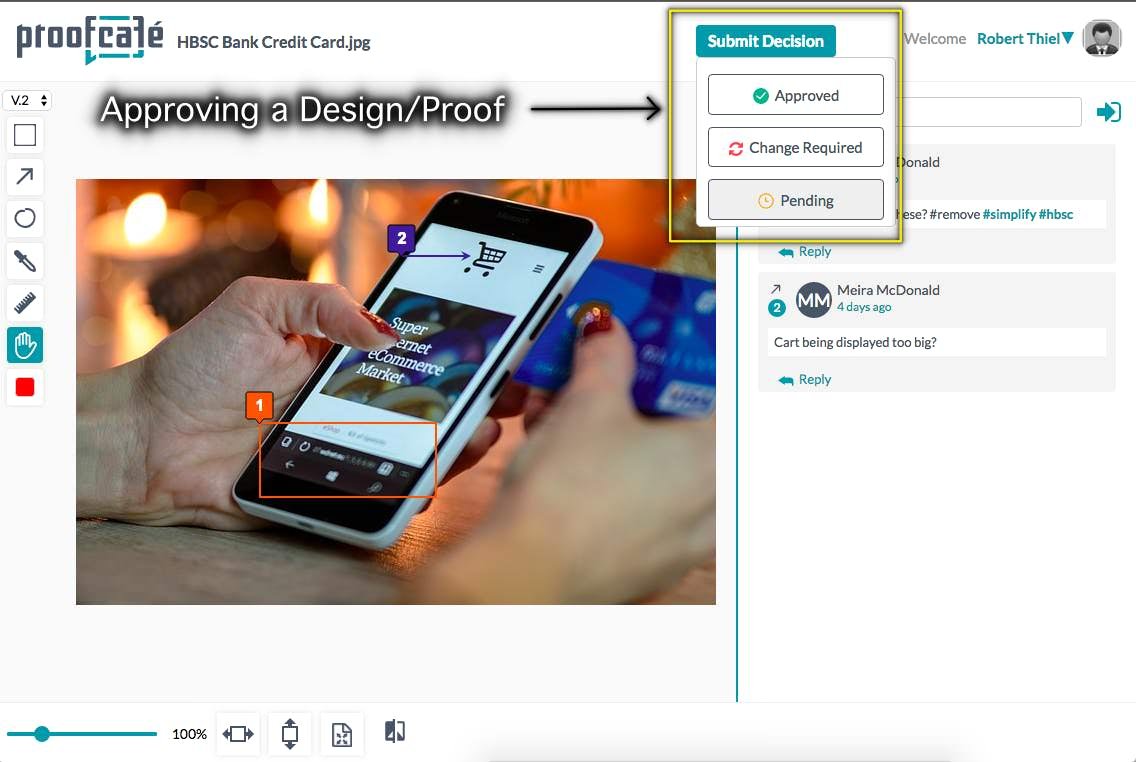Screen dimensions: 1136x762
Task: Click the share/sign-in arrow icon
Action: pyautogui.click(x=1108, y=112)
